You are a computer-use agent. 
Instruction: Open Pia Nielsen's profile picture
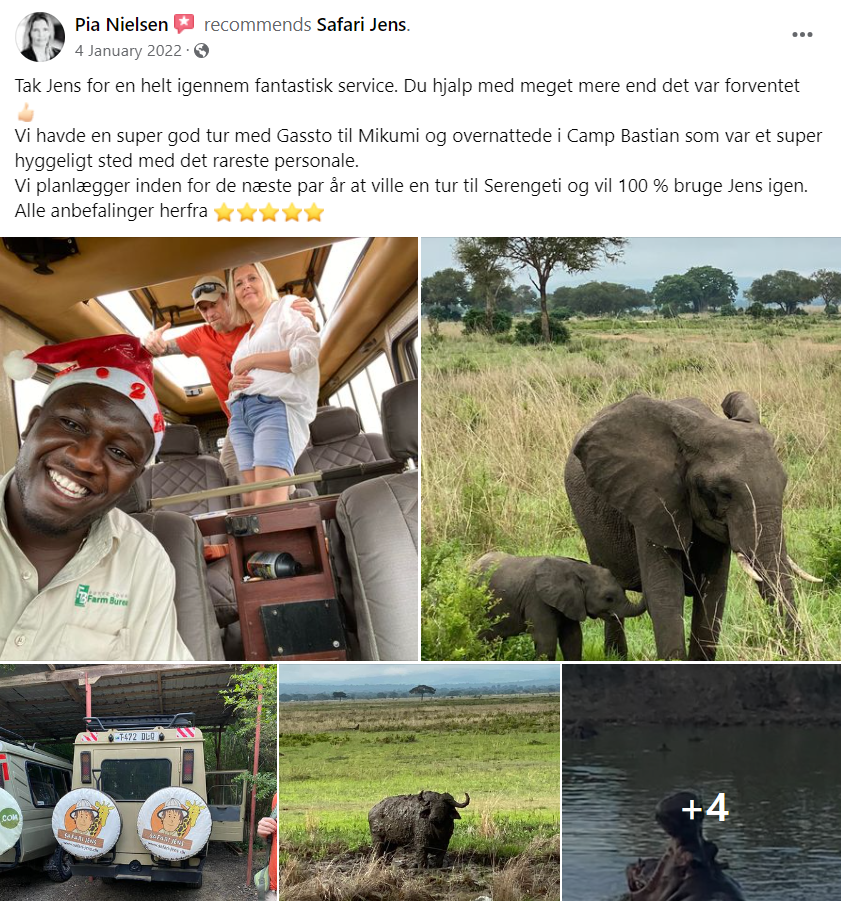tap(40, 36)
